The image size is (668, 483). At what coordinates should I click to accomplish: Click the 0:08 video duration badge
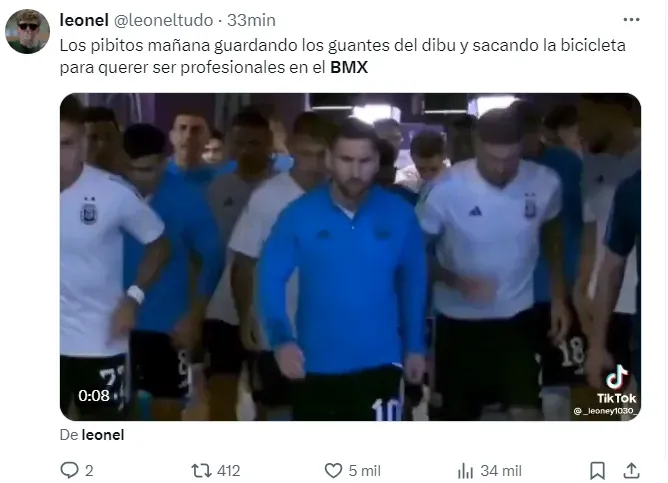(94, 396)
